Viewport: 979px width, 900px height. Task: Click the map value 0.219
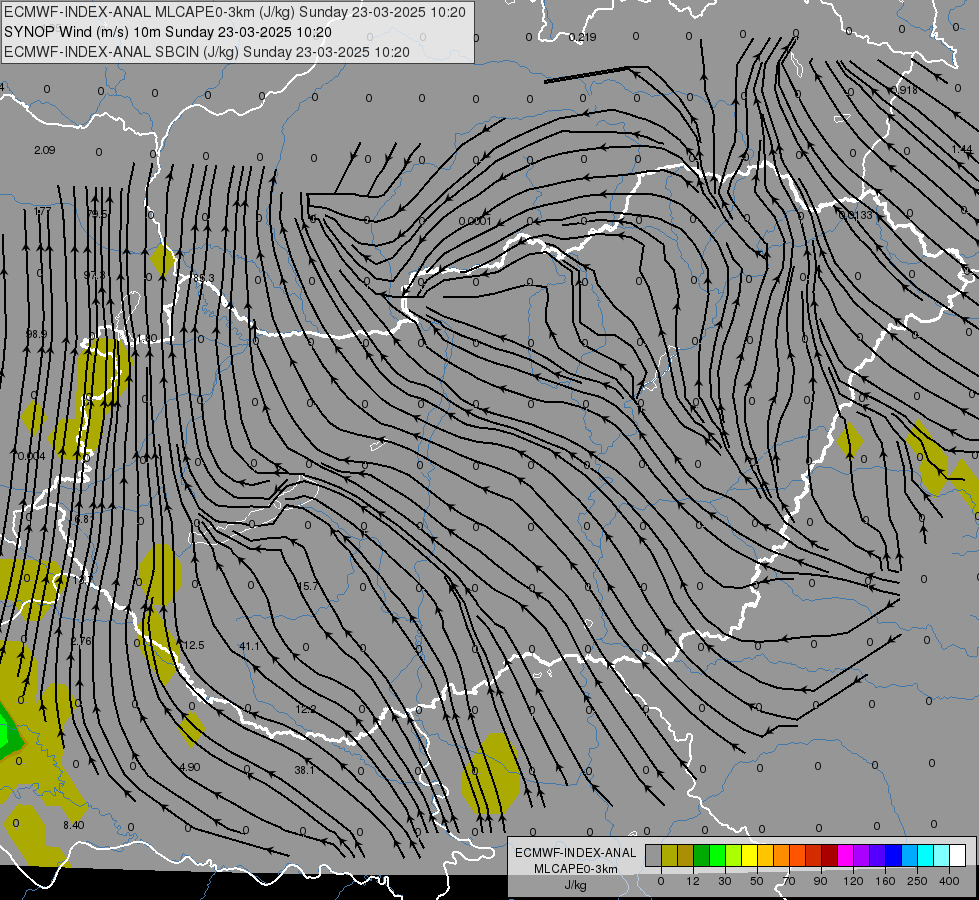[x=583, y=37]
